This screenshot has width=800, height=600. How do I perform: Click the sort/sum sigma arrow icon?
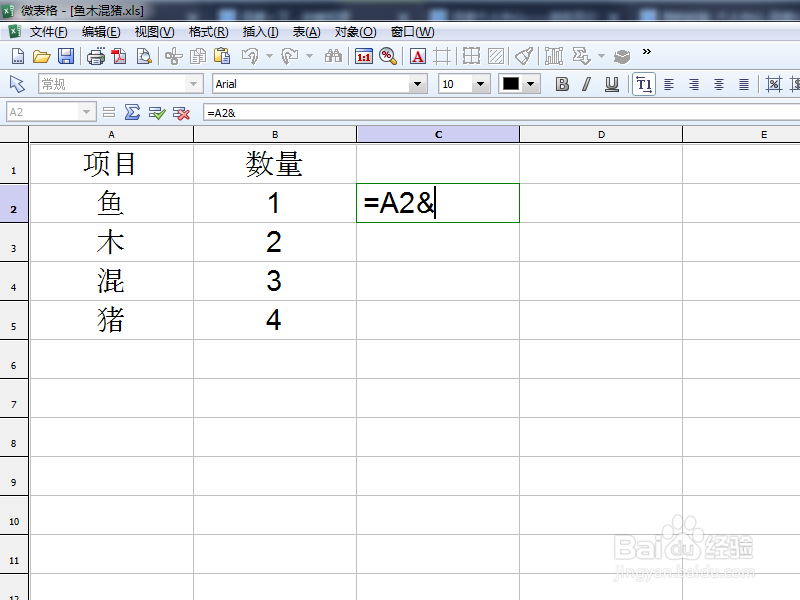[x=581, y=56]
